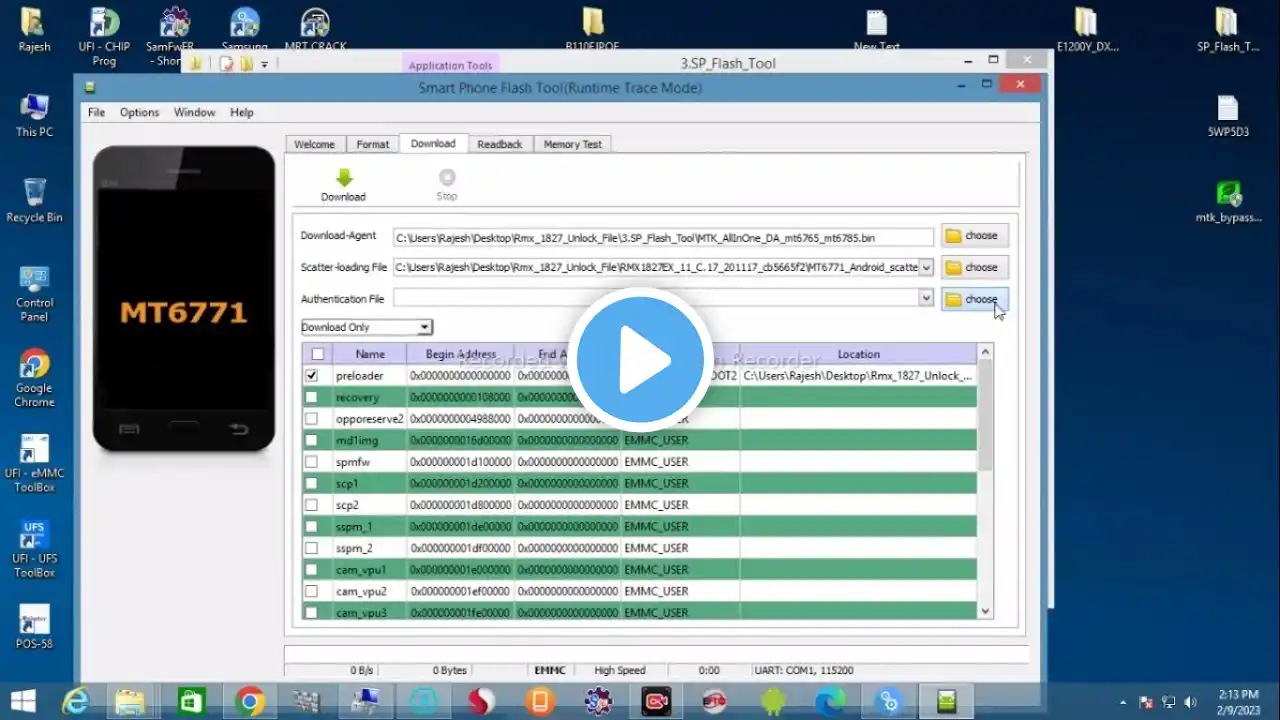Uncheck the preloader partition checkbox

point(312,376)
